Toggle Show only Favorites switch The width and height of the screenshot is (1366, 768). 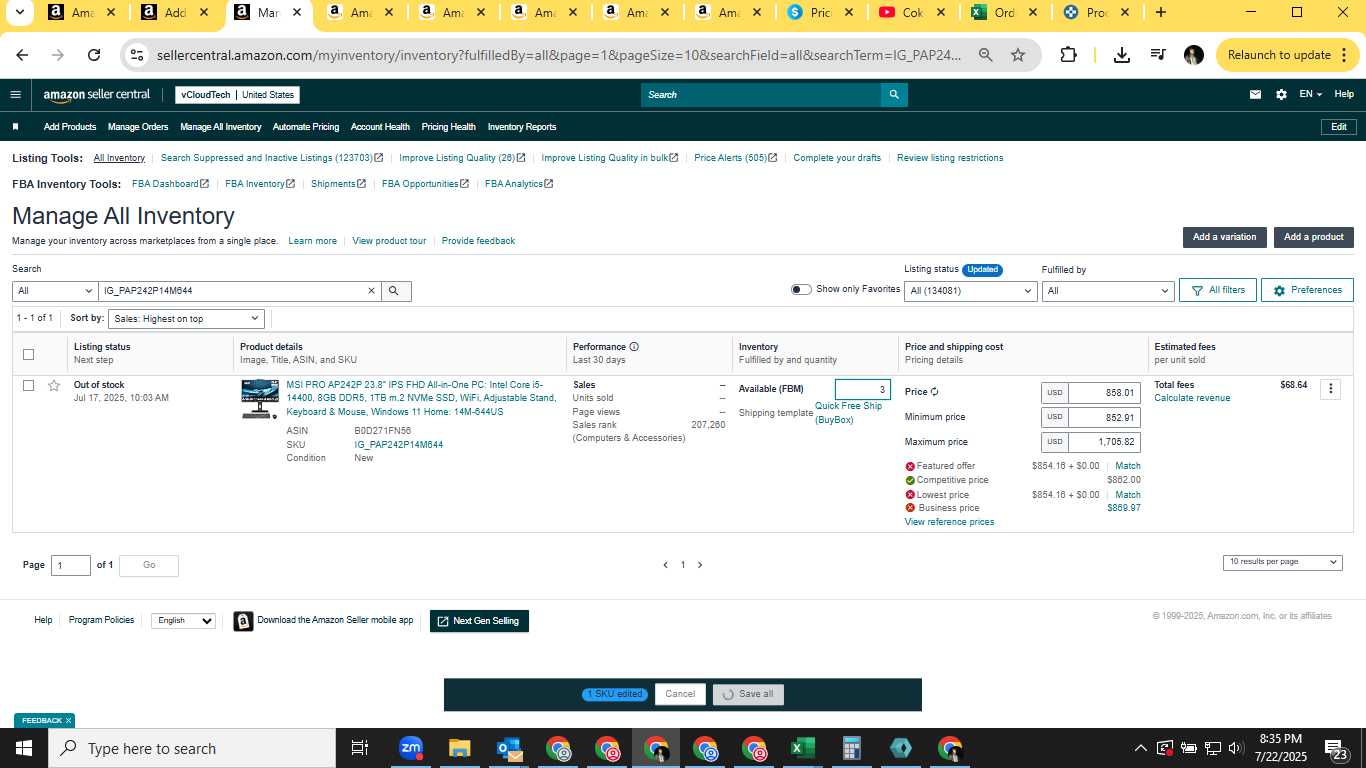pos(801,290)
